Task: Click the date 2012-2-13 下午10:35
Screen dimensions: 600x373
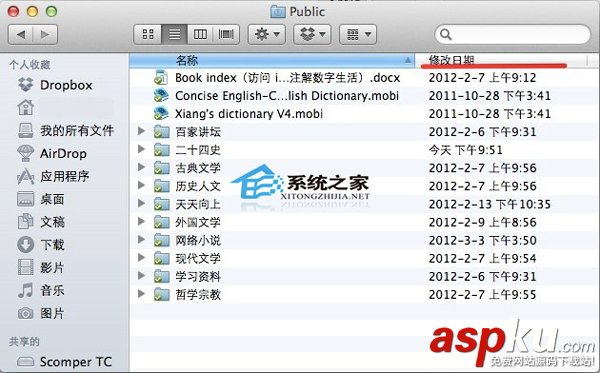Action: (x=489, y=204)
